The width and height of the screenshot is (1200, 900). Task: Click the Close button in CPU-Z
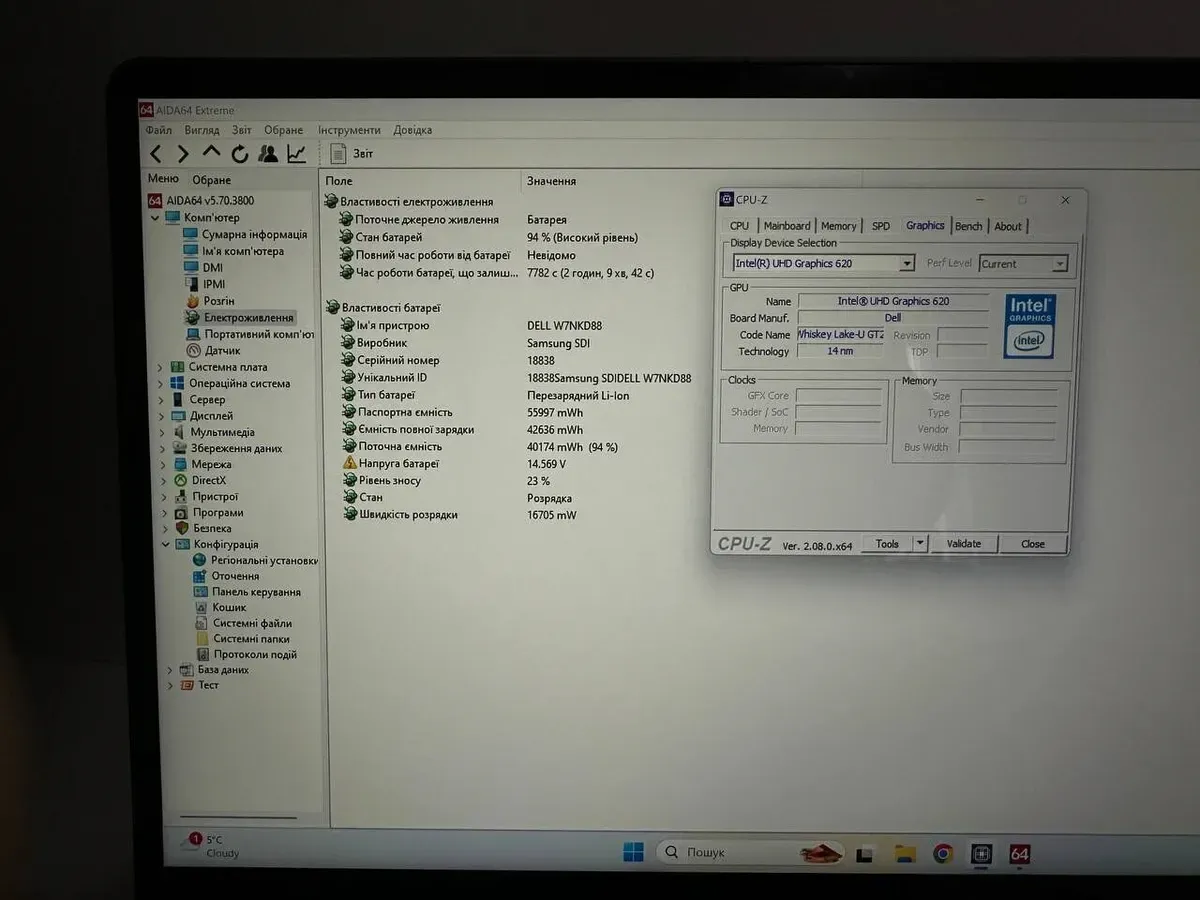pos(1033,544)
